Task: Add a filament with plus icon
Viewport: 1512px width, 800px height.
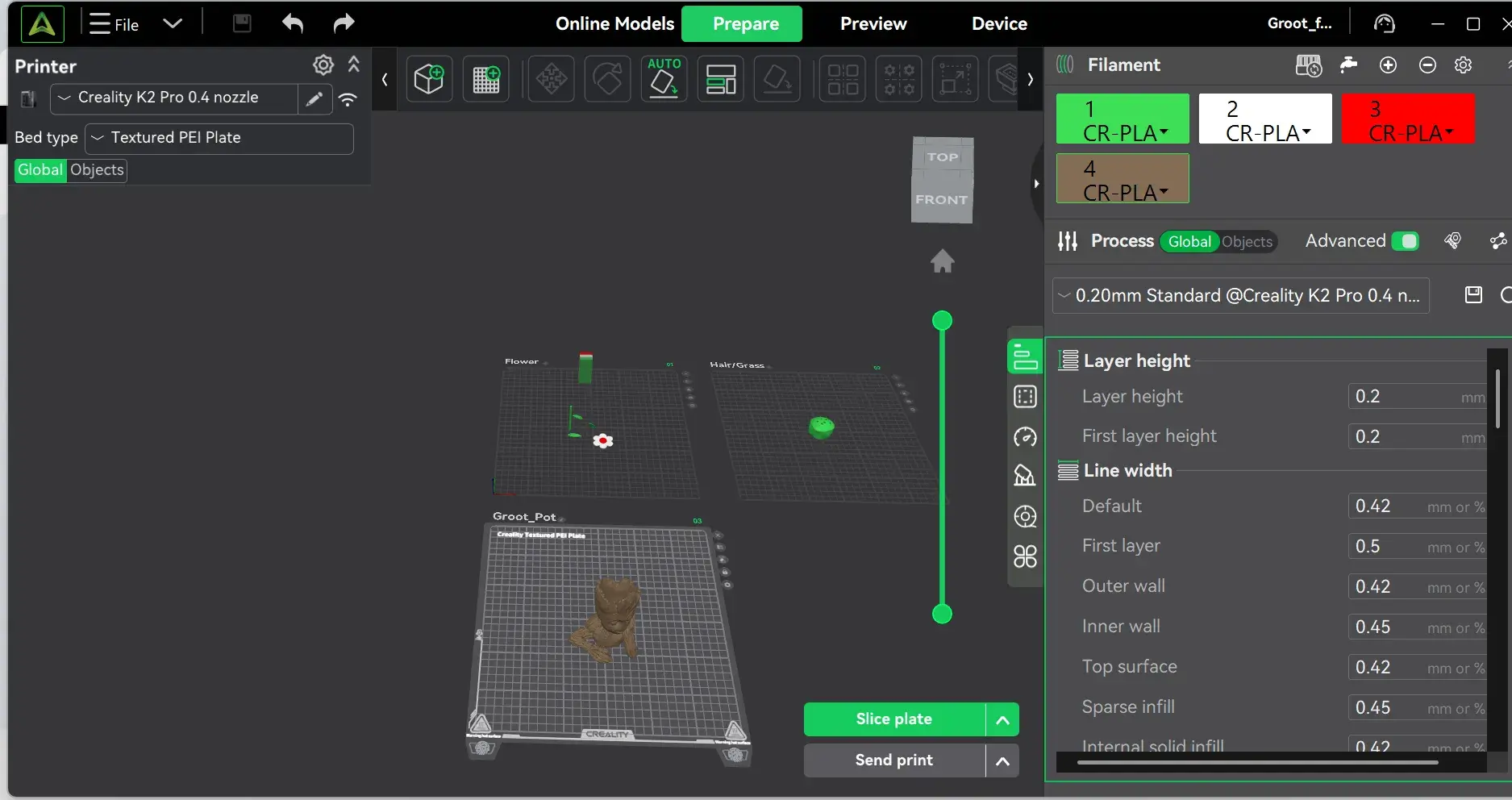Action: [1388, 65]
